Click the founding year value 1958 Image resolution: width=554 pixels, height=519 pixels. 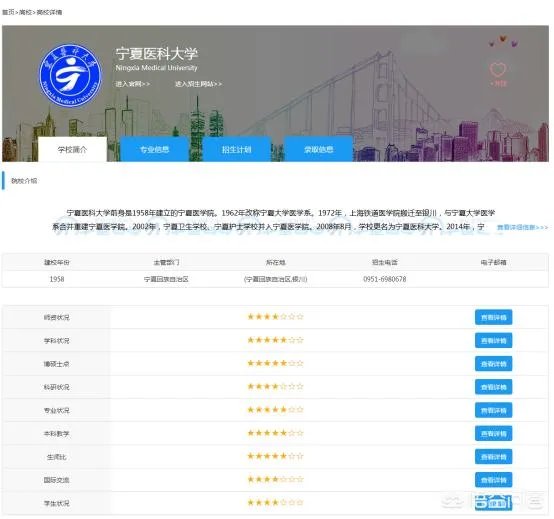point(57,279)
